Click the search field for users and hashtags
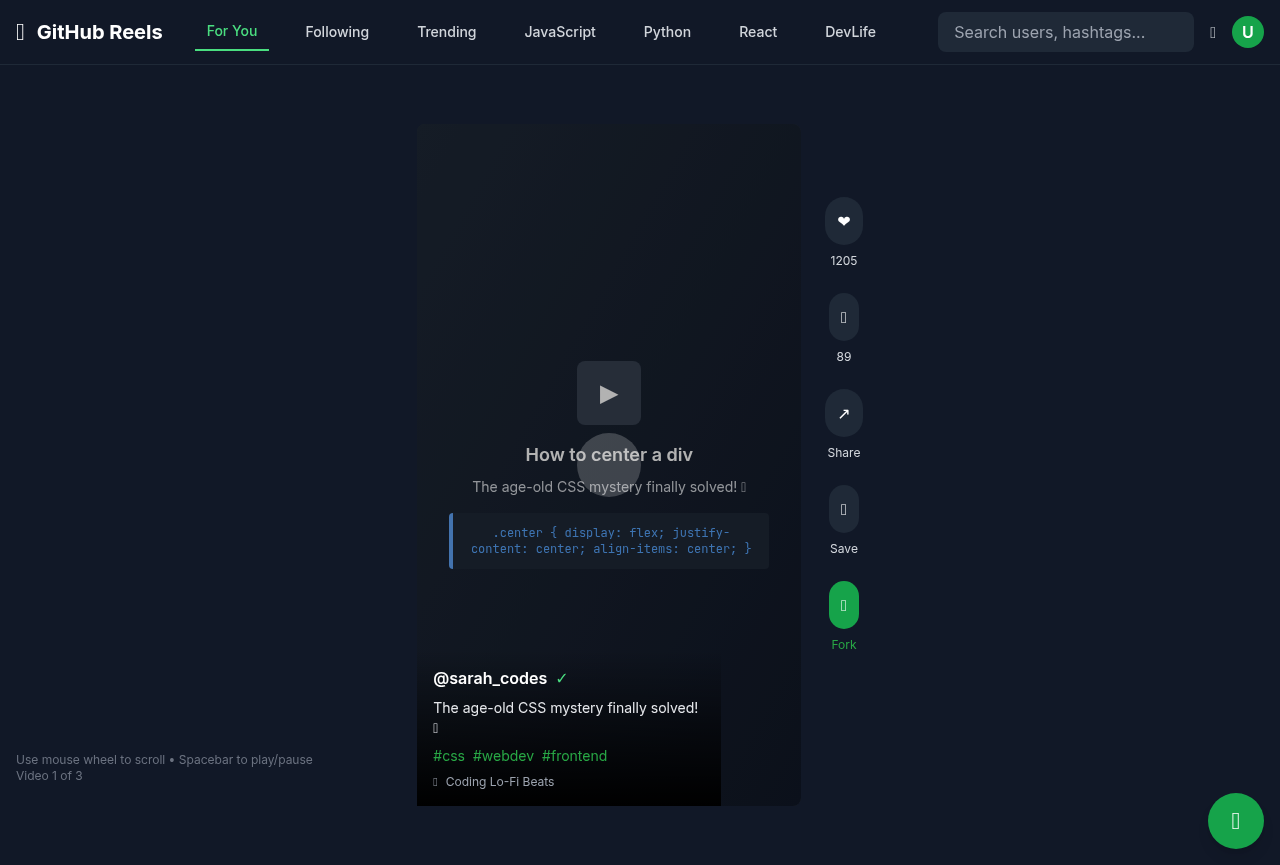The width and height of the screenshot is (1280, 865). (x=1065, y=31)
